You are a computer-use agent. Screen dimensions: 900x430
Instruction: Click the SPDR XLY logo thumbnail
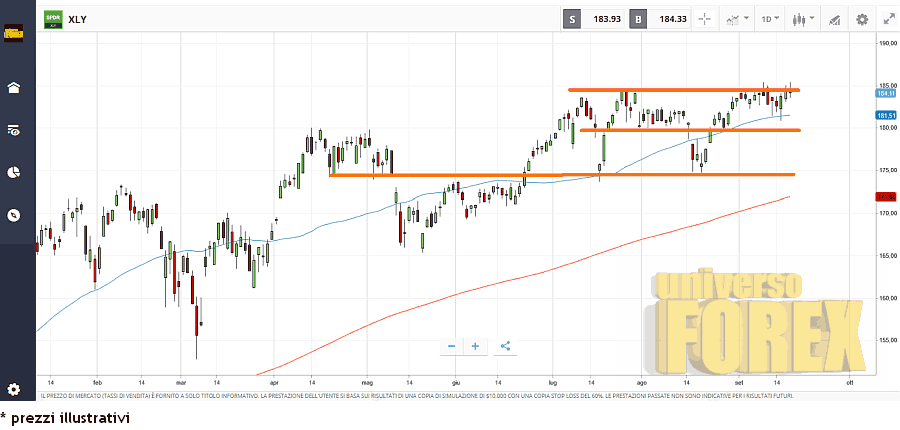pos(53,18)
